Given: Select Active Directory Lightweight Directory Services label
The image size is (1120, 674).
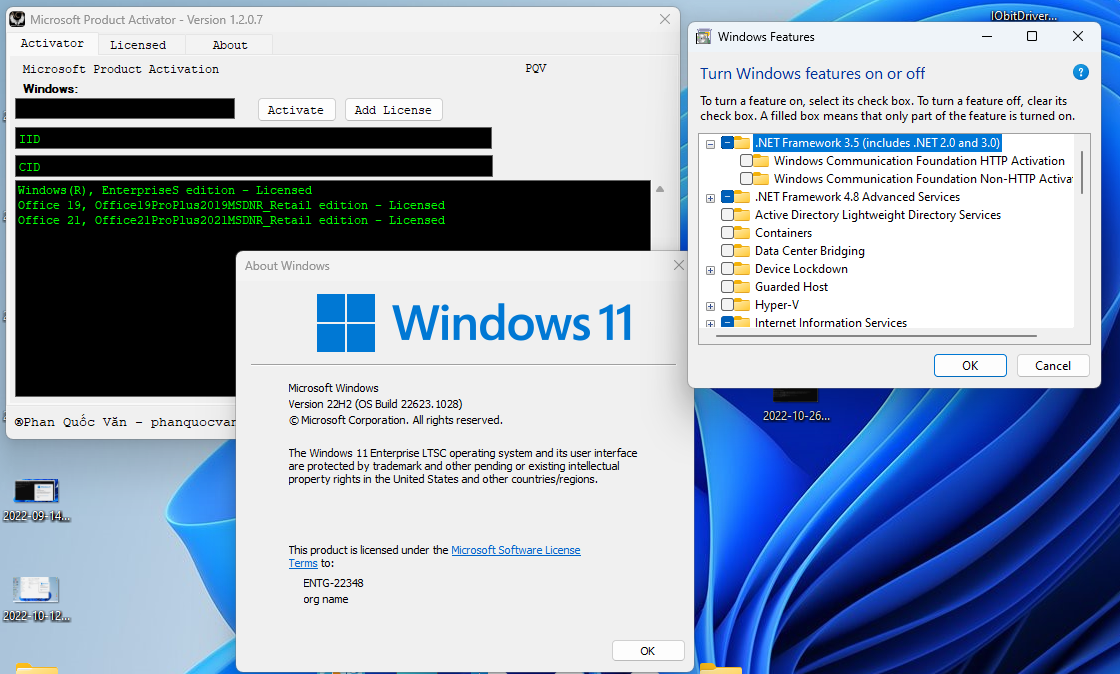Looking at the screenshot, I should (878, 215).
